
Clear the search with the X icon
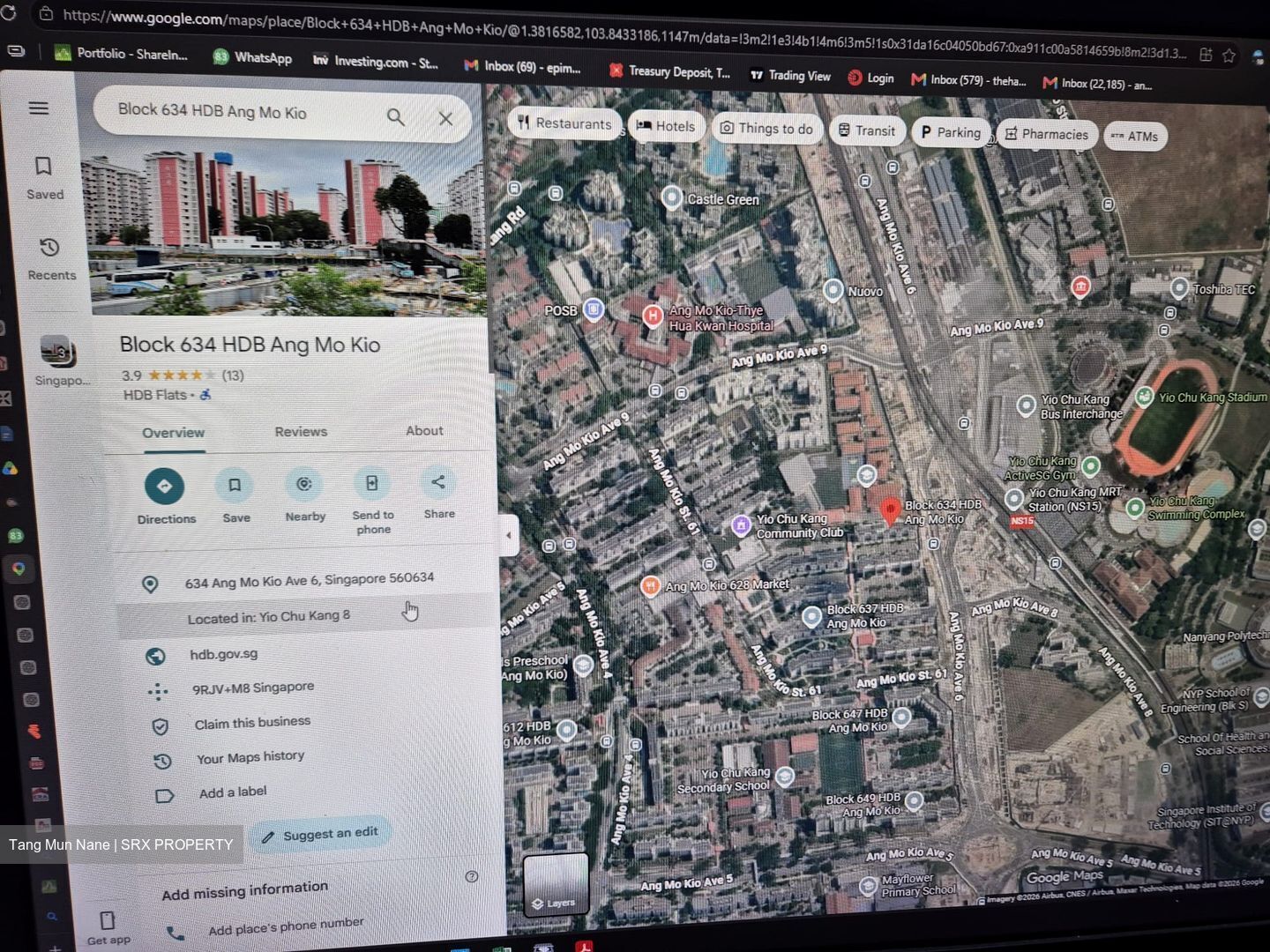pyautogui.click(x=445, y=118)
